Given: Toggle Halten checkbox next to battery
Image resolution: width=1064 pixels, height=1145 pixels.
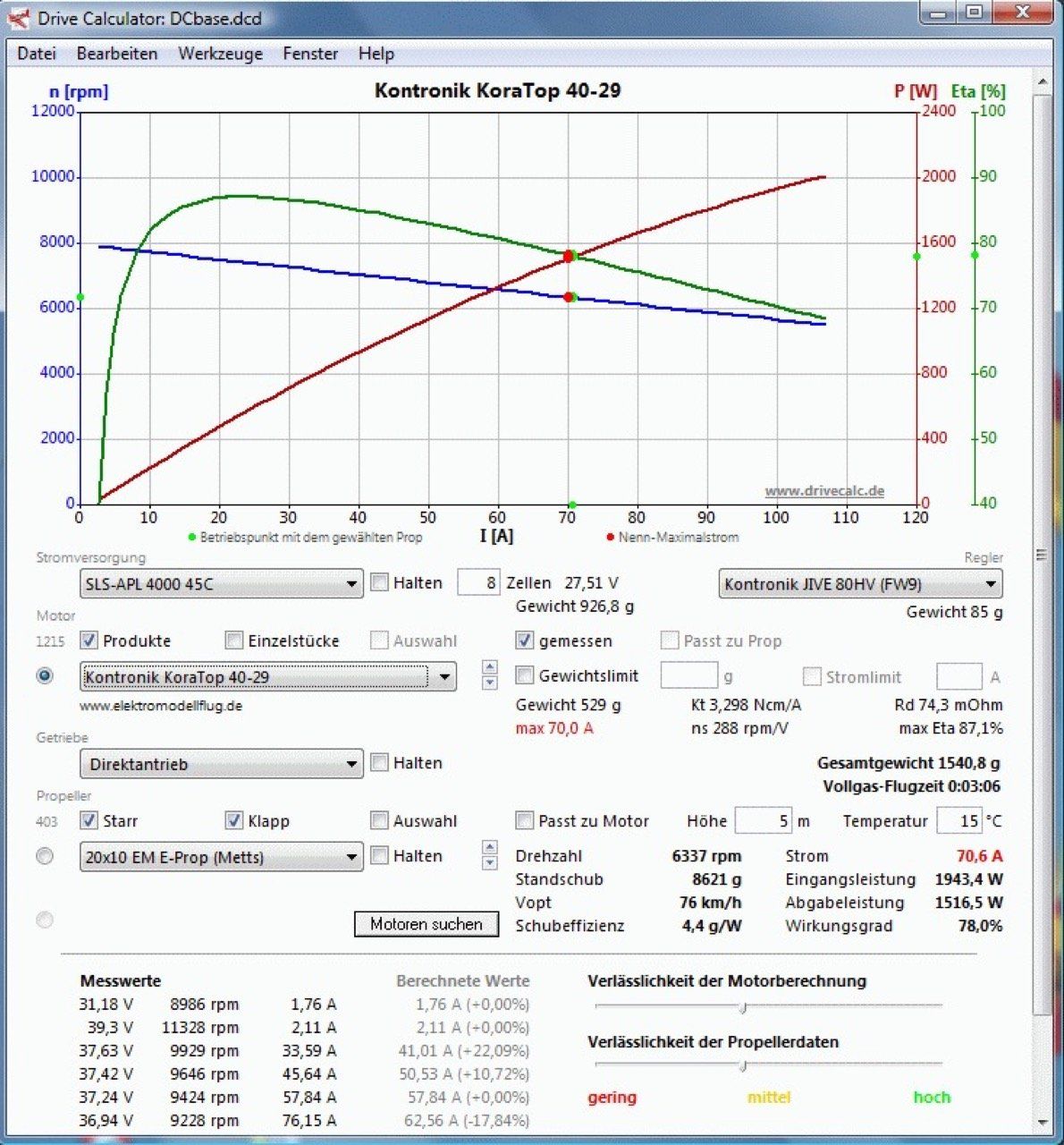Looking at the screenshot, I should coord(380,583).
